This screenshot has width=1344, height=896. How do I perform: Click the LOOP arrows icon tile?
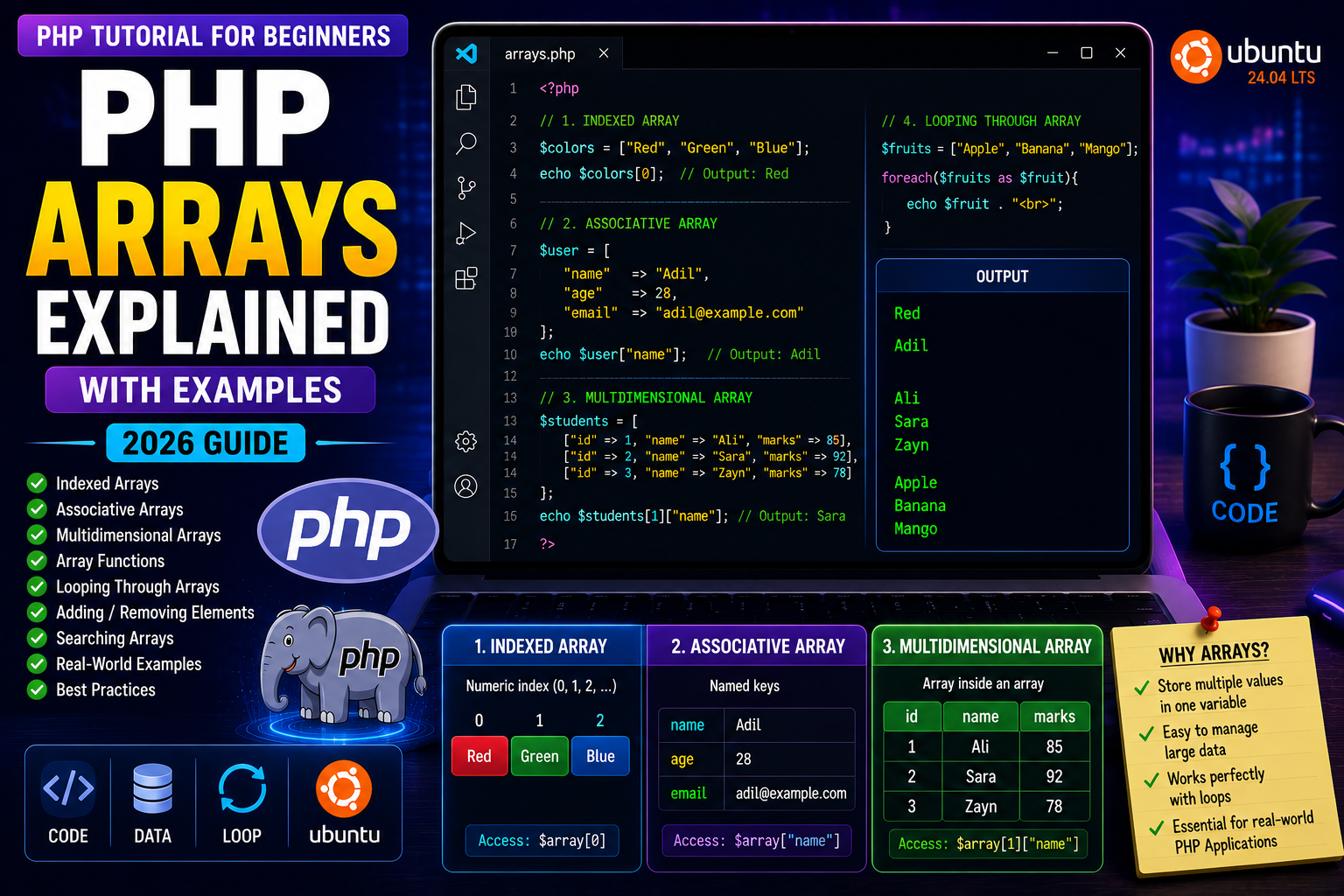coord(241,803)
